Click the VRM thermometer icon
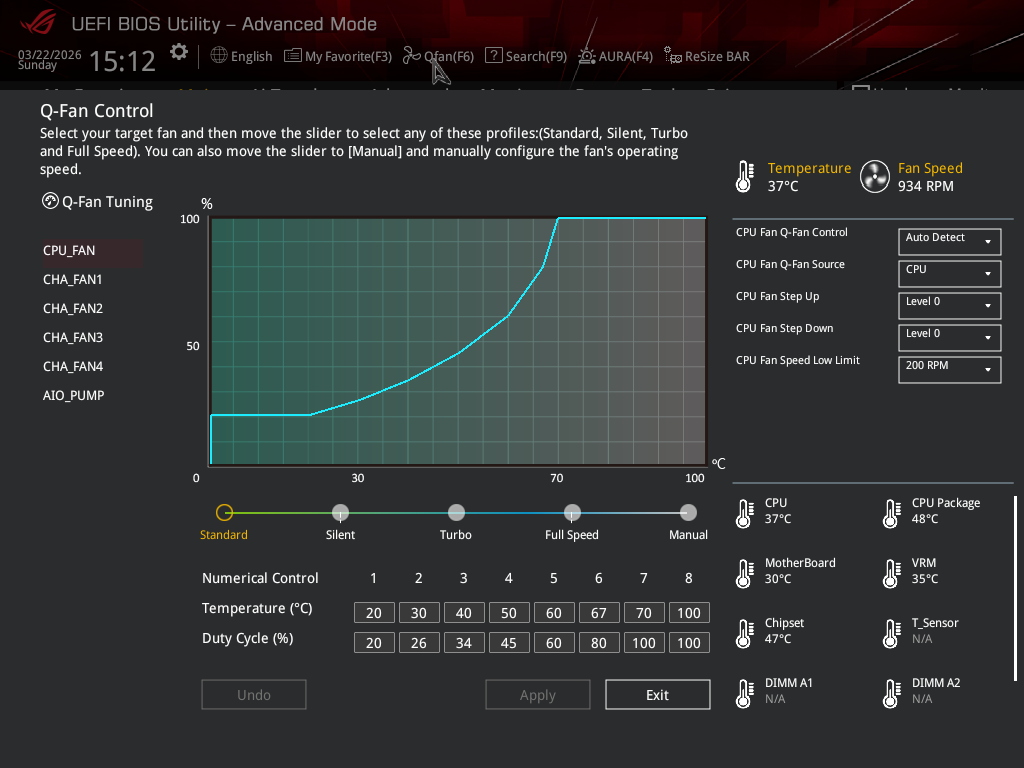The width and height of the screenshot is (1024, 768). point(891,573)
